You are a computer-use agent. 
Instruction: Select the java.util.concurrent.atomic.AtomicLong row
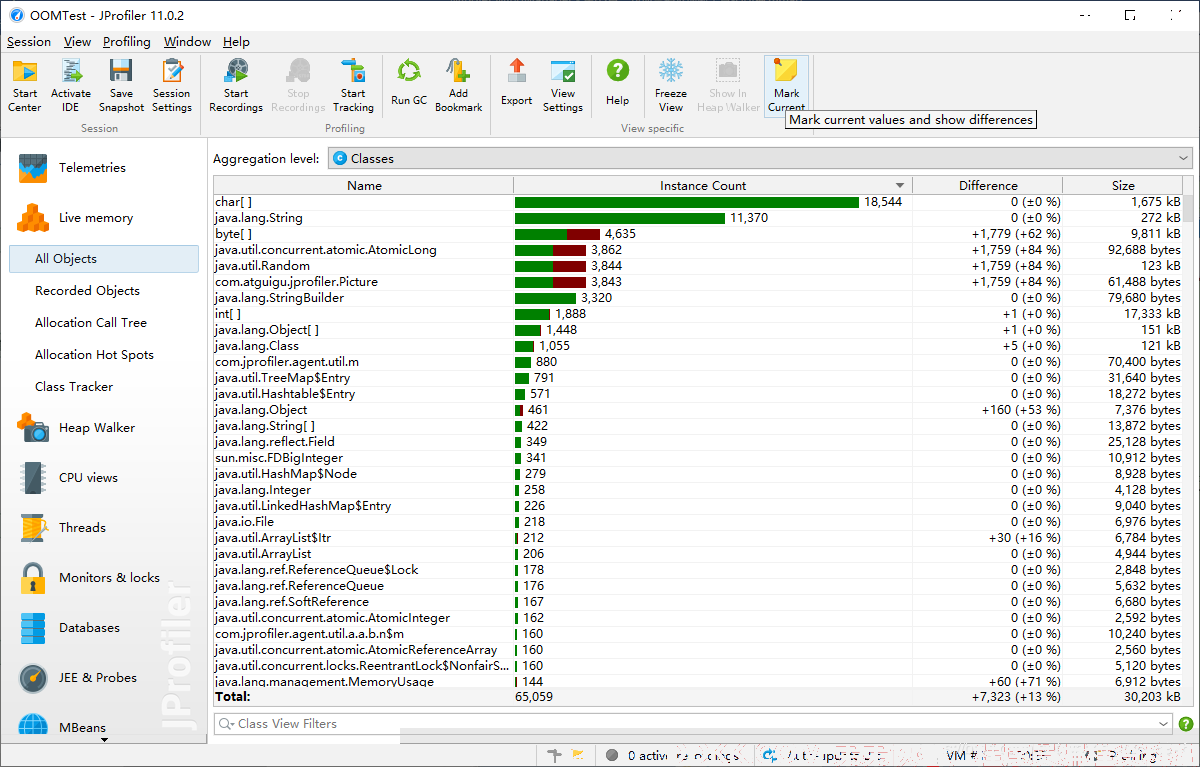click(699, 250)
